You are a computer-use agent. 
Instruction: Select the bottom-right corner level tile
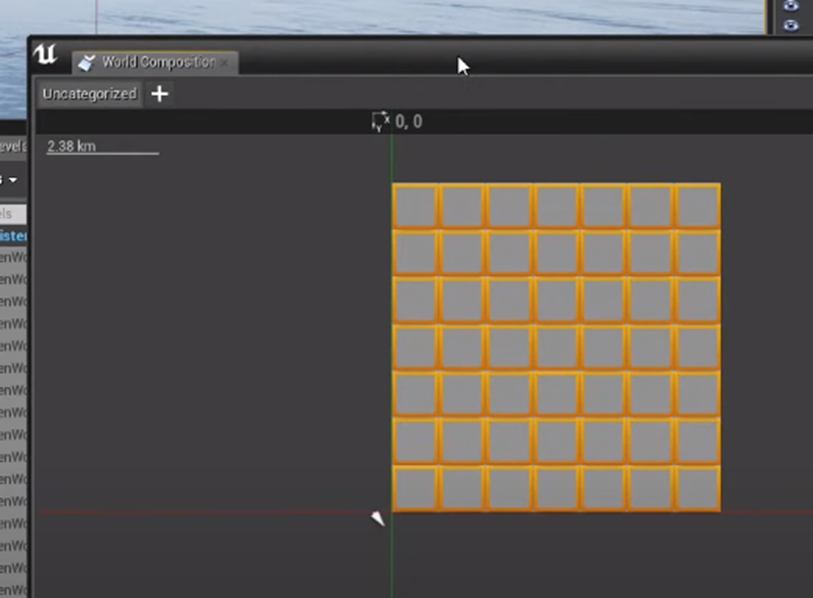tap(697, 488)
